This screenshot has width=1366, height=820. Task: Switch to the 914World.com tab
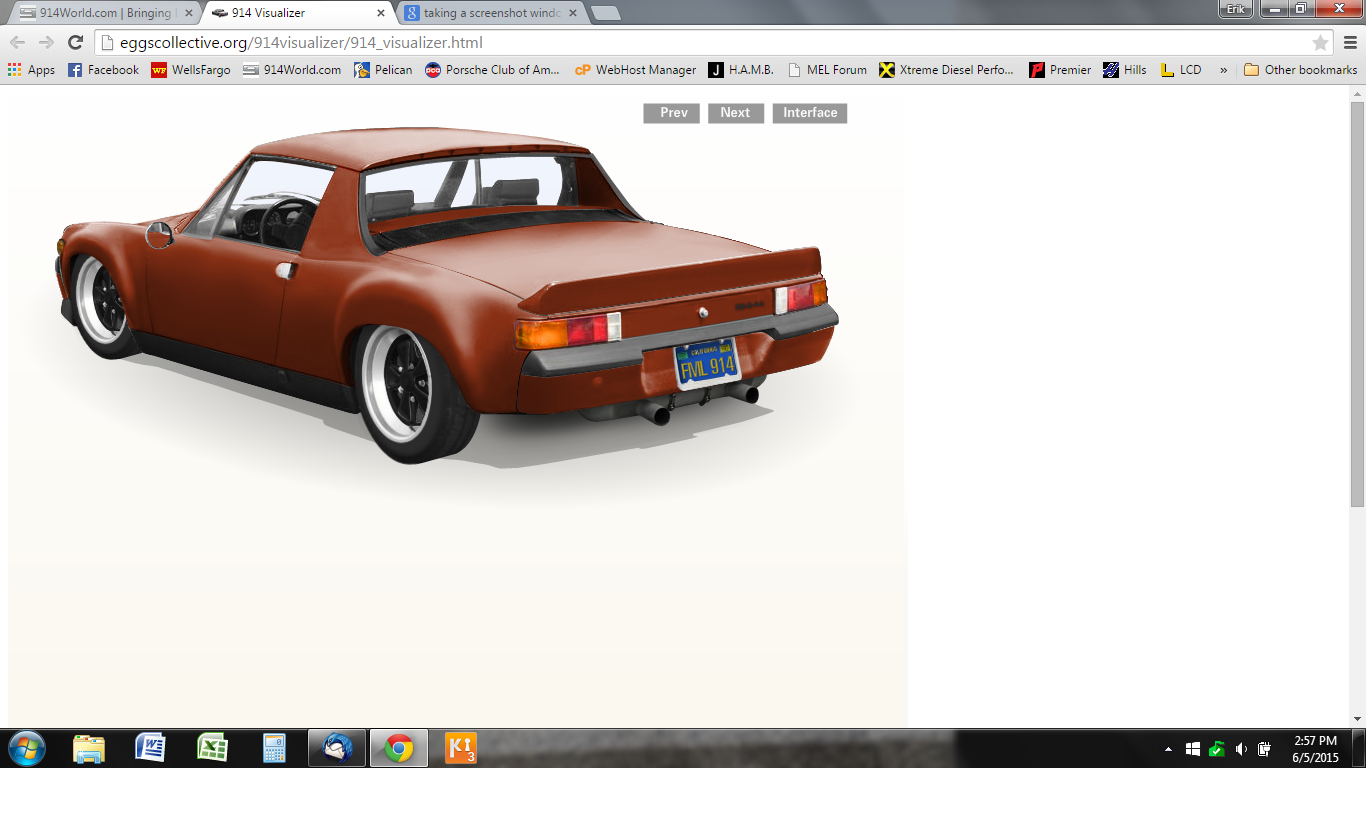100,13
